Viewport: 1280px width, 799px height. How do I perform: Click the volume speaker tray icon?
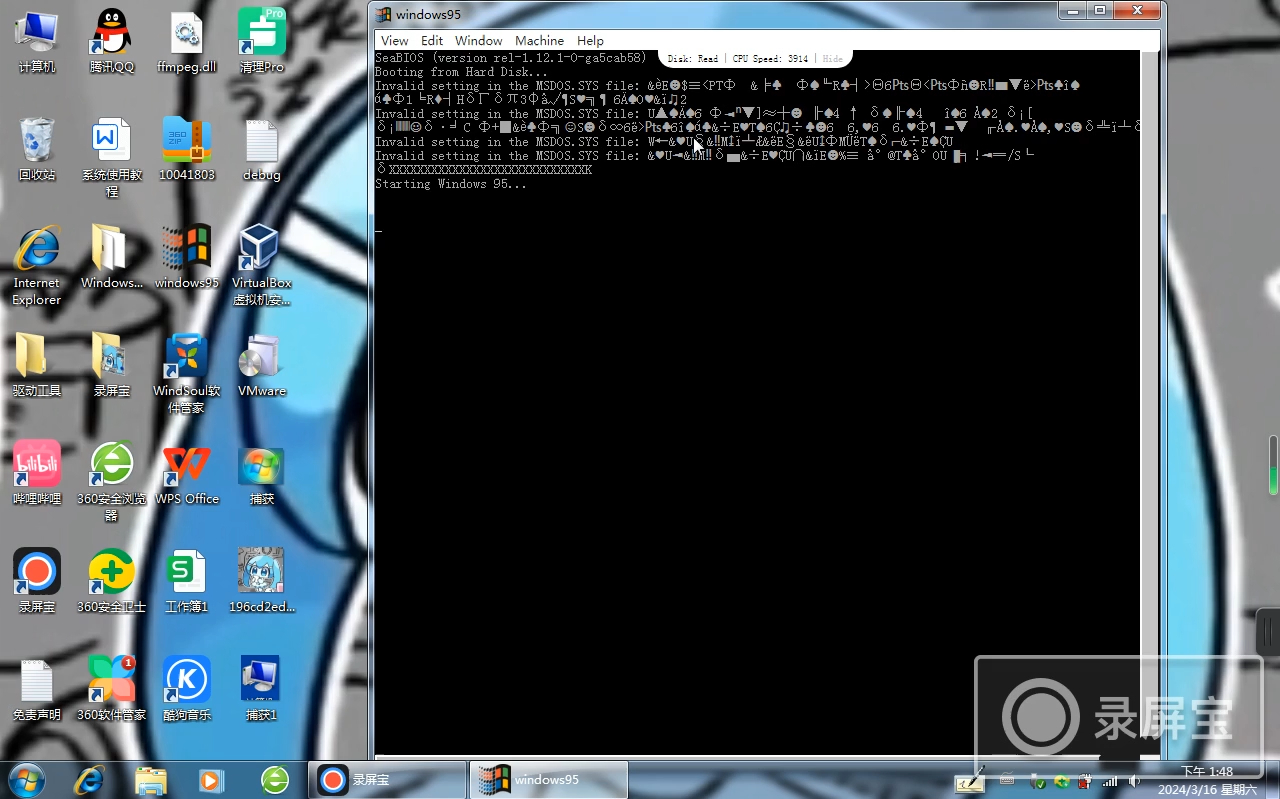[x=1133, y=781]
